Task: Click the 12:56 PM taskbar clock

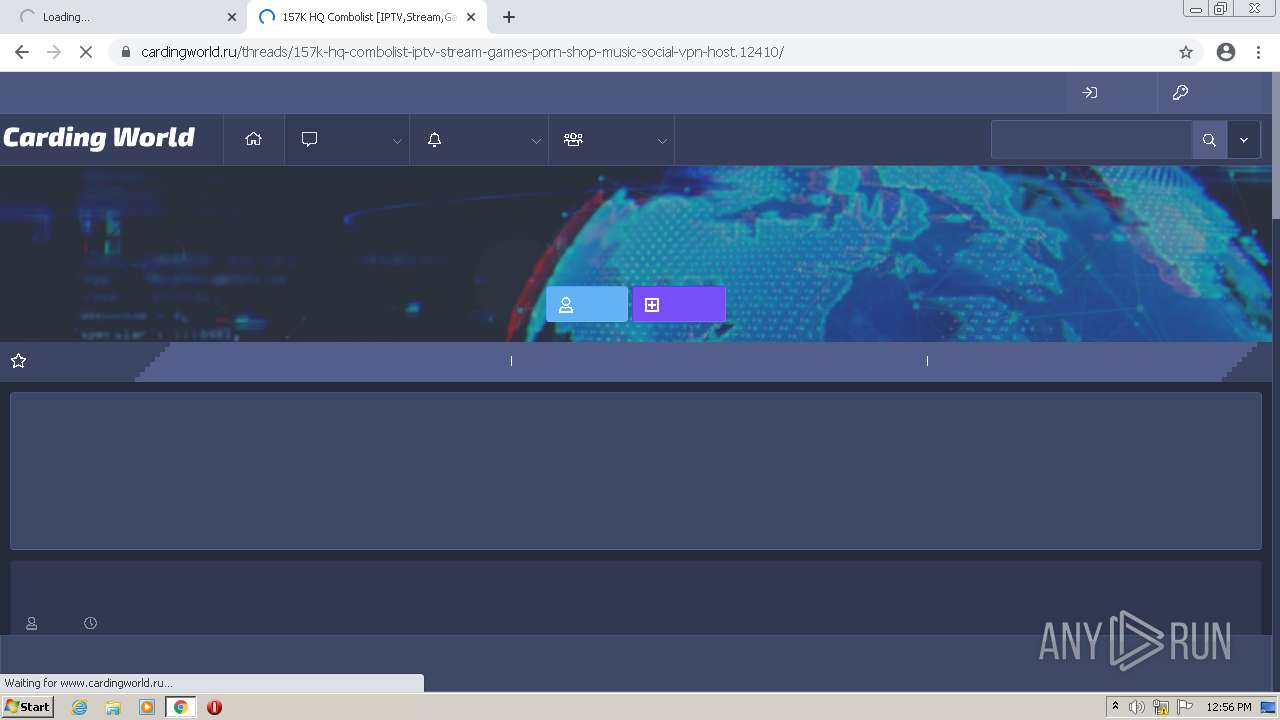Action: point(1229,707)
